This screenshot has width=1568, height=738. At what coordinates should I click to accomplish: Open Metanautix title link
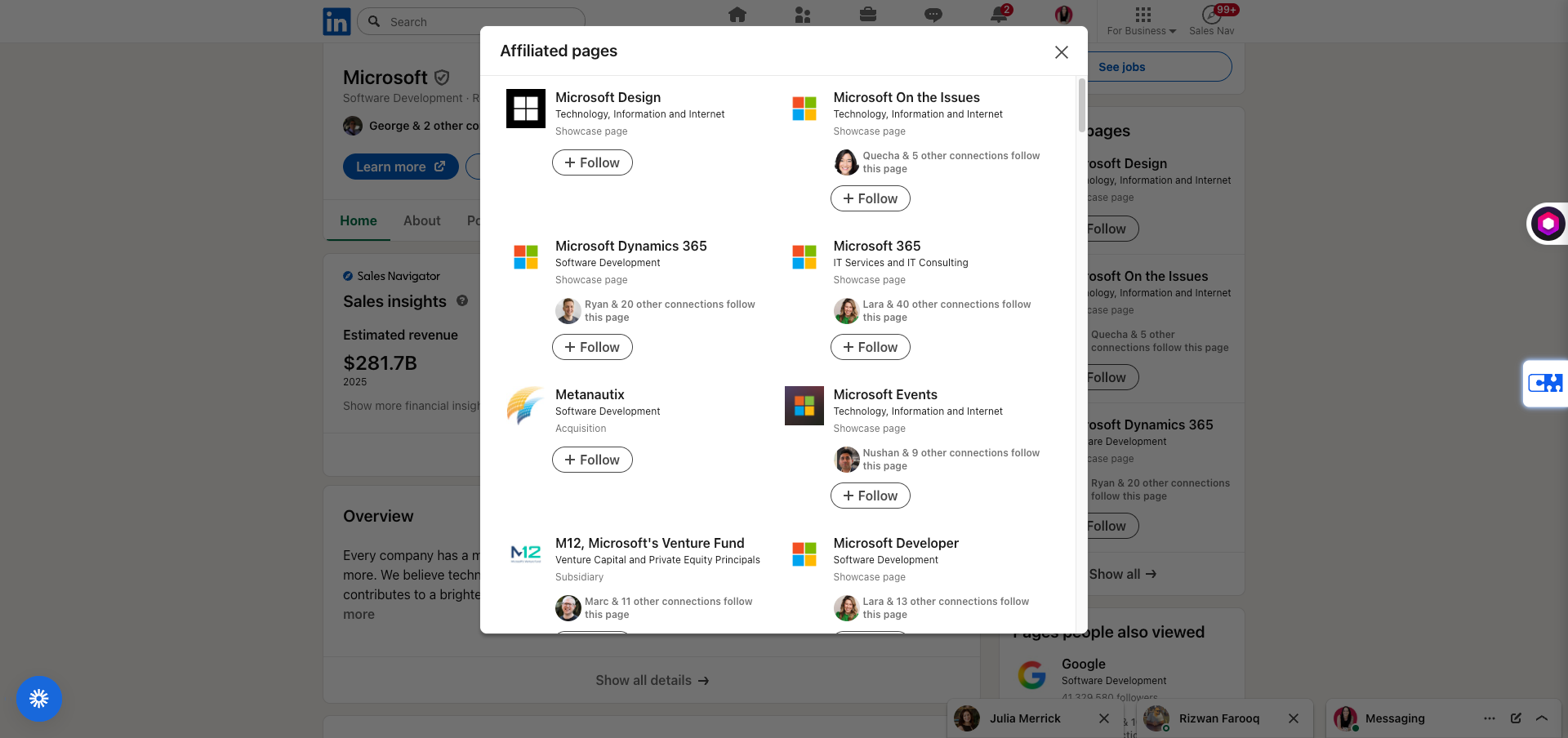click(x=590, y=394)
